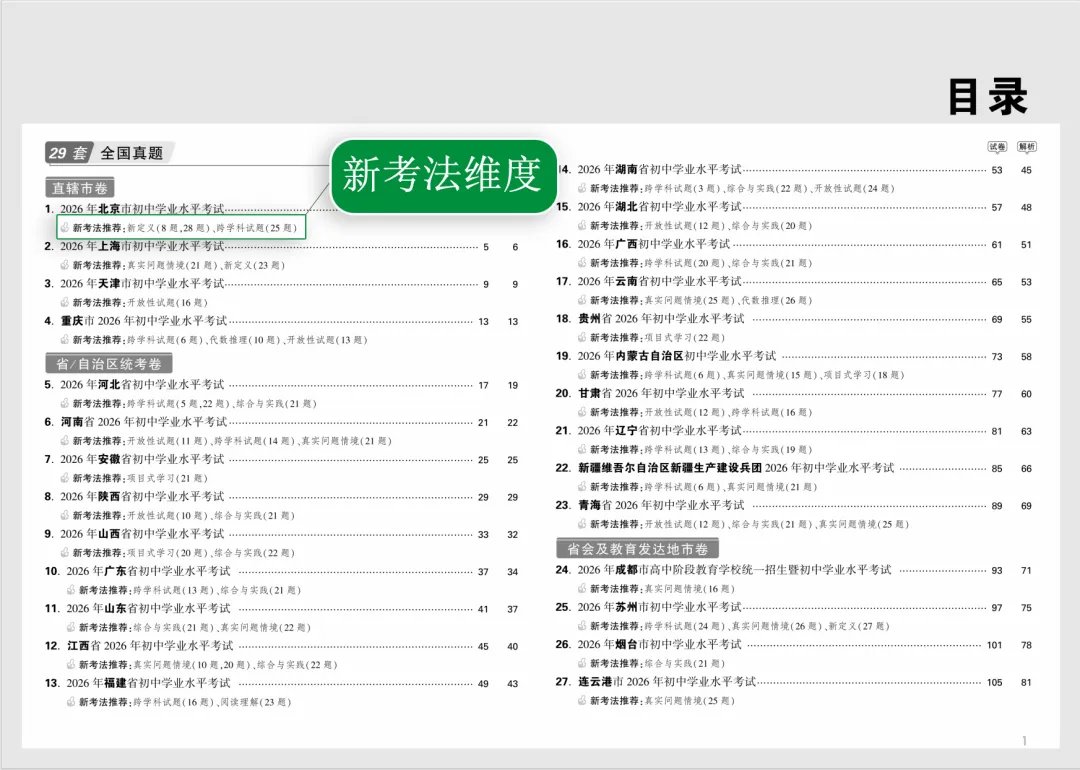
Task: Click 解析 page number 81 for 连云港市
Action: [x=1026, y=683]
